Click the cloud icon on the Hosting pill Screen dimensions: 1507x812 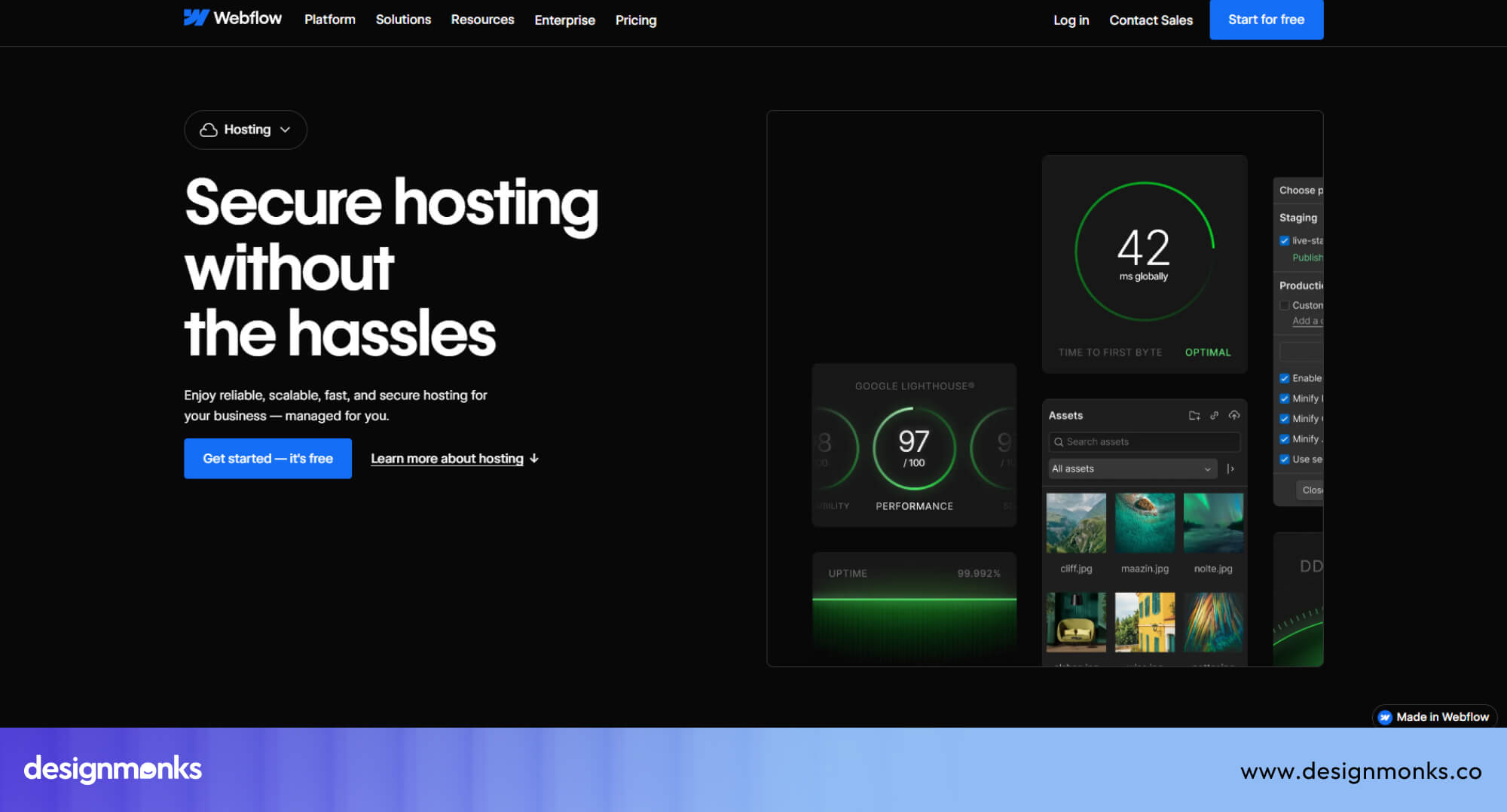[x=208, y=130]
